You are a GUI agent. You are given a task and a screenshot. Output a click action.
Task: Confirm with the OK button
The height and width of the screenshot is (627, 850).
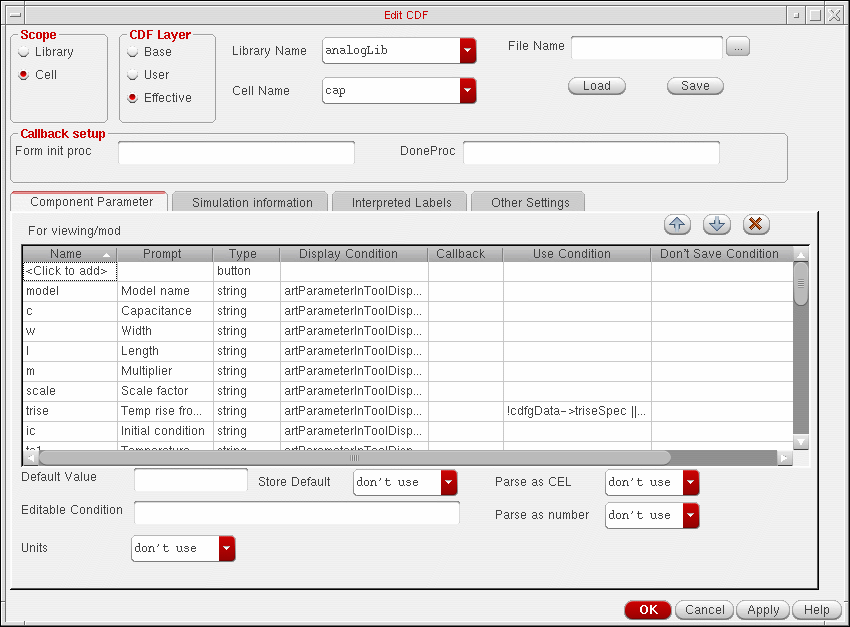coord(648,610)
